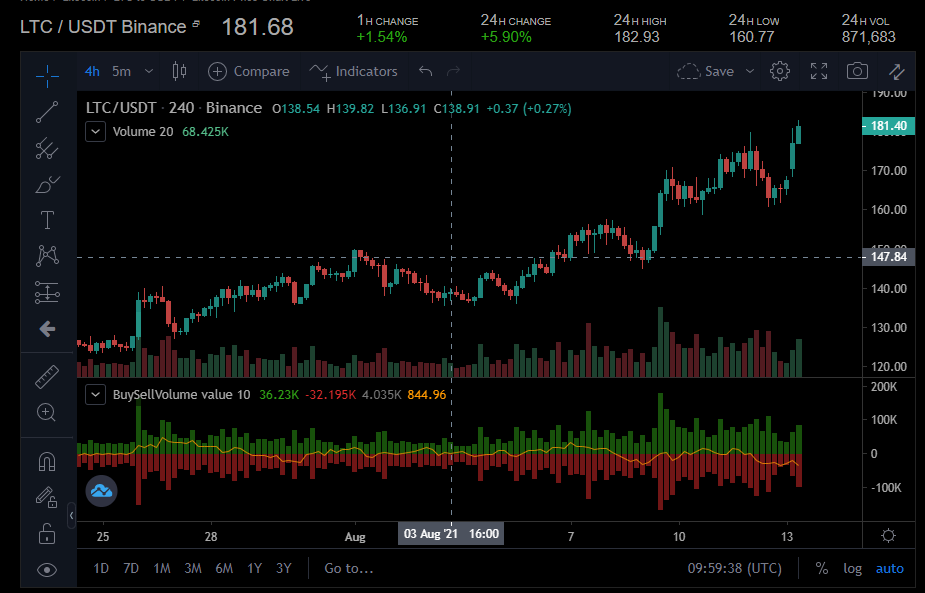Click the 181.40 current price label
The width and height of the screenshot is (925, 593).
click(x=888, y=126)
